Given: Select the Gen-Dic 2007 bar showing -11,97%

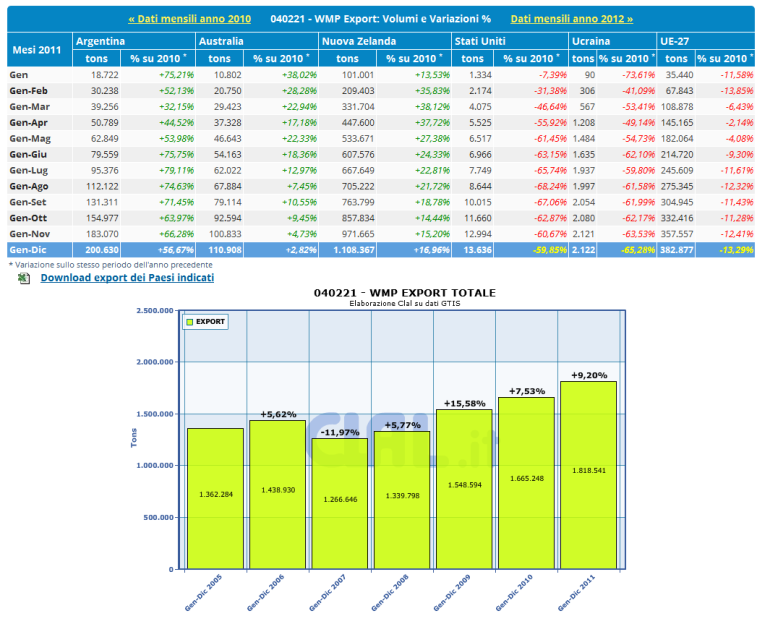Looking at the screenshot, I should pyautogui.click(x=339, y=503).
